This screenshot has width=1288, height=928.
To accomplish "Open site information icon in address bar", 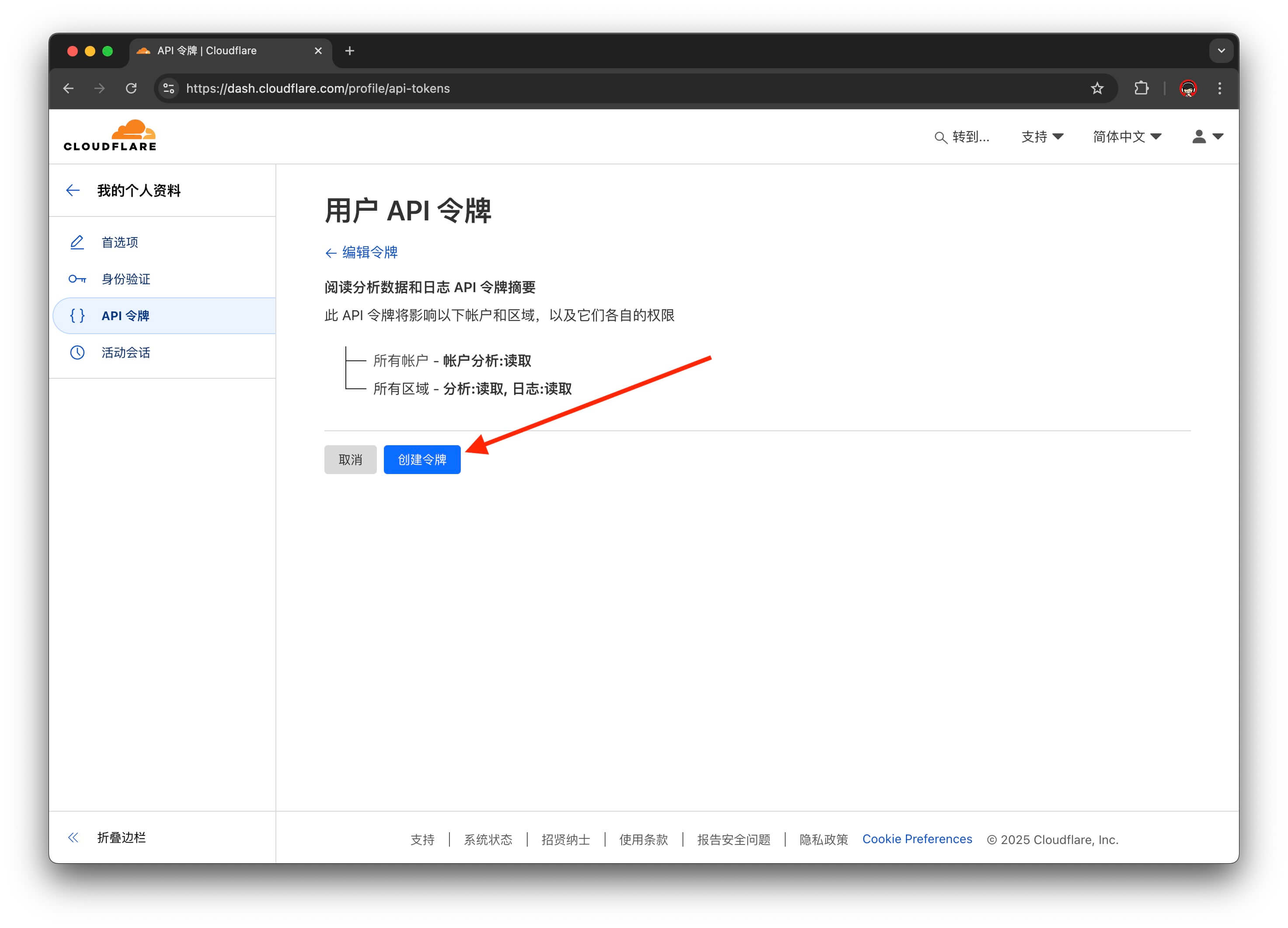I will (169, 89).
